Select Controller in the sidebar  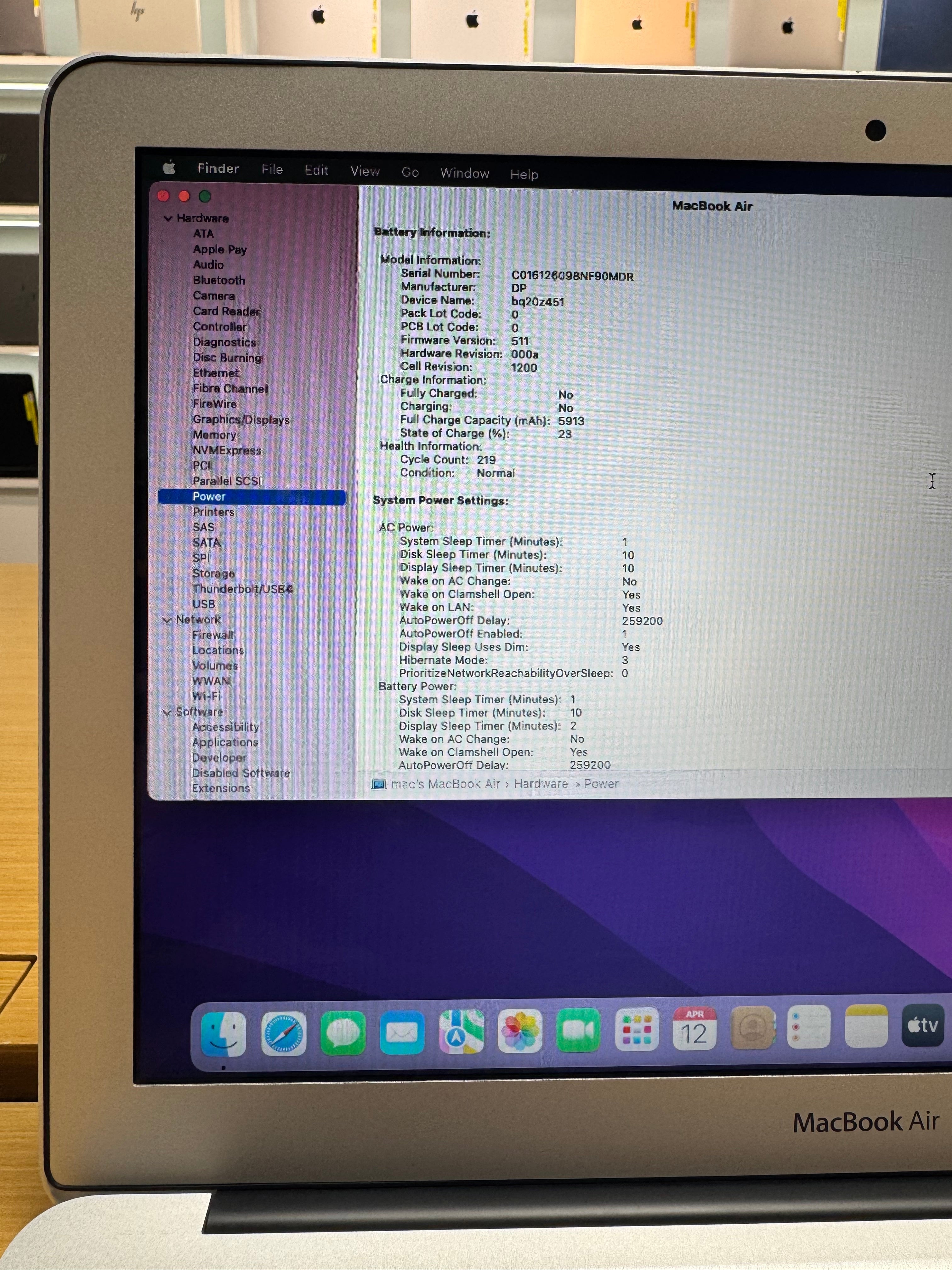(220, 327)
